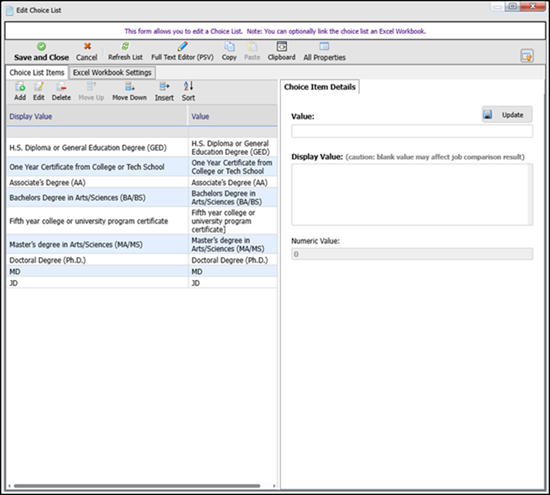This screenshot has width=550, height=495.
Task: Refresh the list via Refresh List icon
Action: point(125,46)
